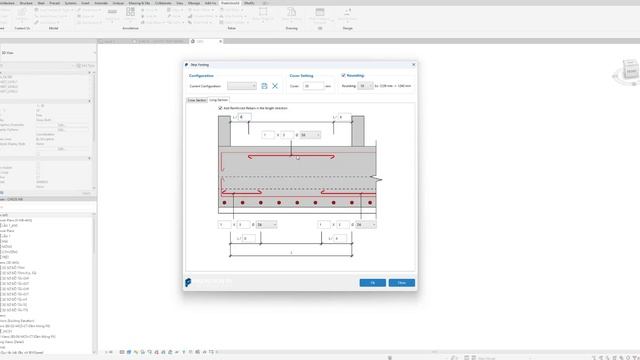This screenshot has height=360, width=640.
Task: Open the 3D View type selector in Properties
Action: pos(48,53)
